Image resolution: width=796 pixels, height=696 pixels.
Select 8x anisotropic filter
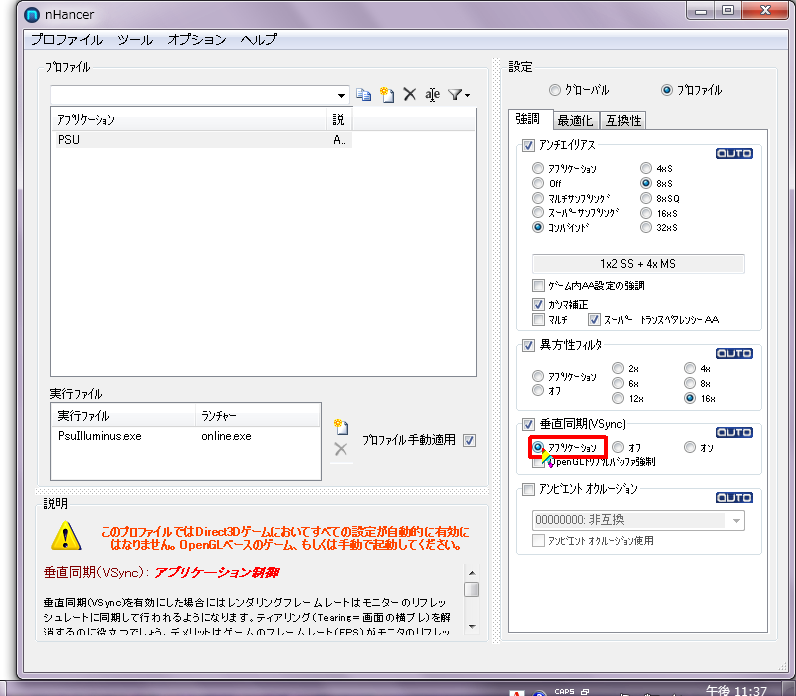(689, 383)
